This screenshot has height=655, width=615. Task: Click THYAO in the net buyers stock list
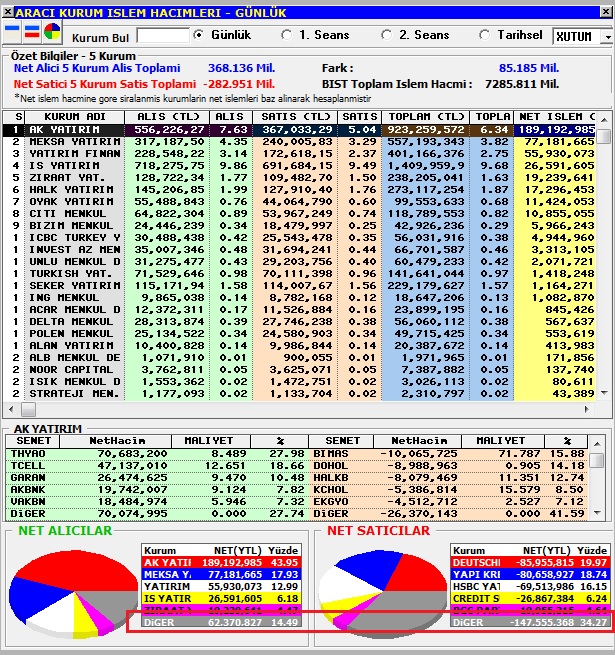coord(28,454)
